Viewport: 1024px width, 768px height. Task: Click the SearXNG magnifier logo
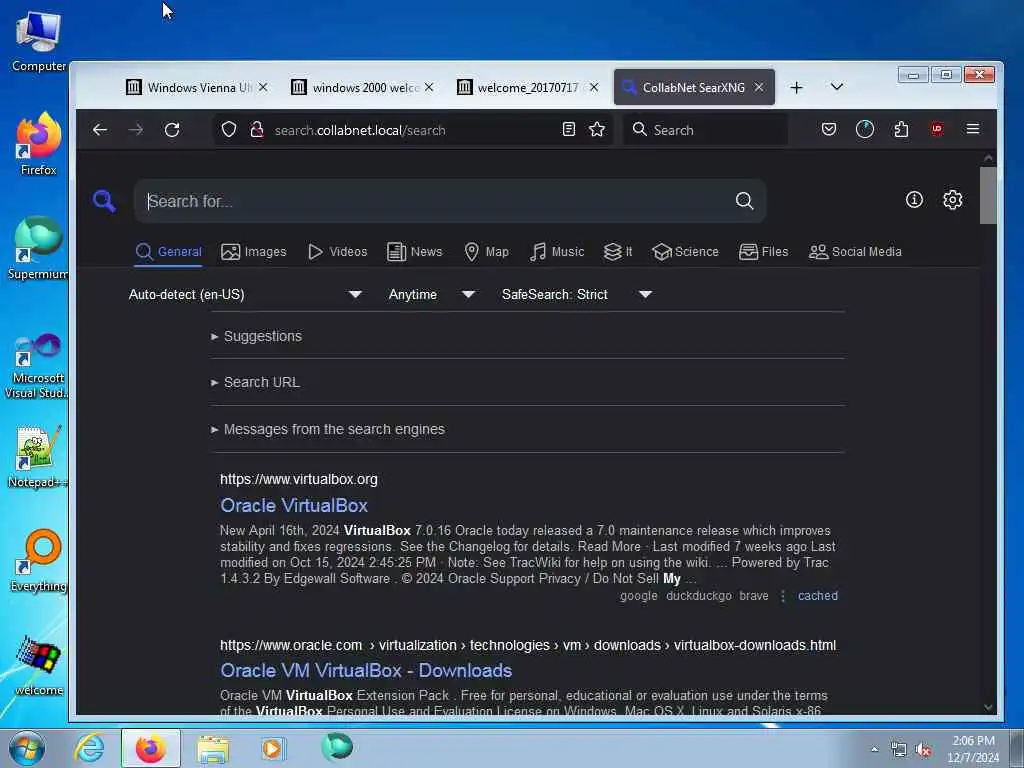point(104,200)
